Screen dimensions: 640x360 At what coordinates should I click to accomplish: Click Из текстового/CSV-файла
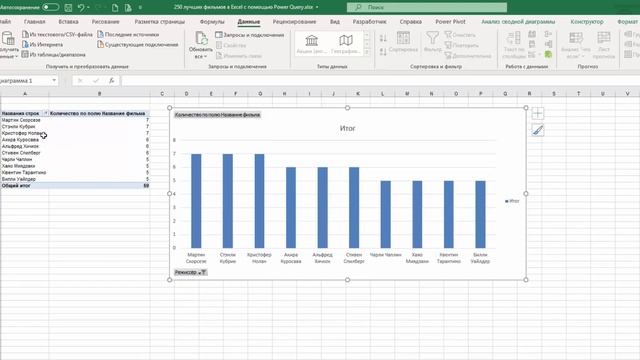tap(58, 35)
